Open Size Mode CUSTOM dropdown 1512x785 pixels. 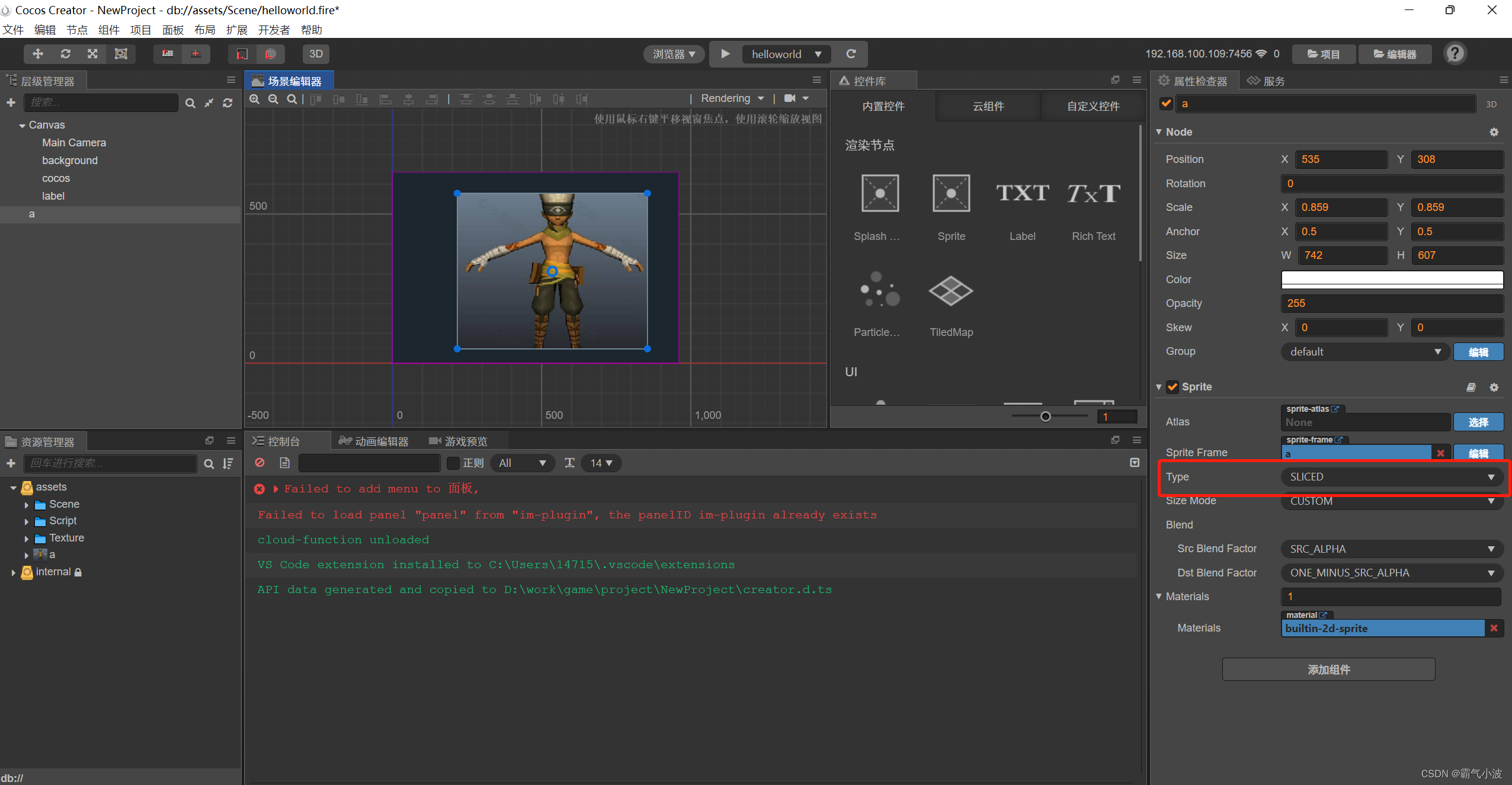coord(1392,501)
